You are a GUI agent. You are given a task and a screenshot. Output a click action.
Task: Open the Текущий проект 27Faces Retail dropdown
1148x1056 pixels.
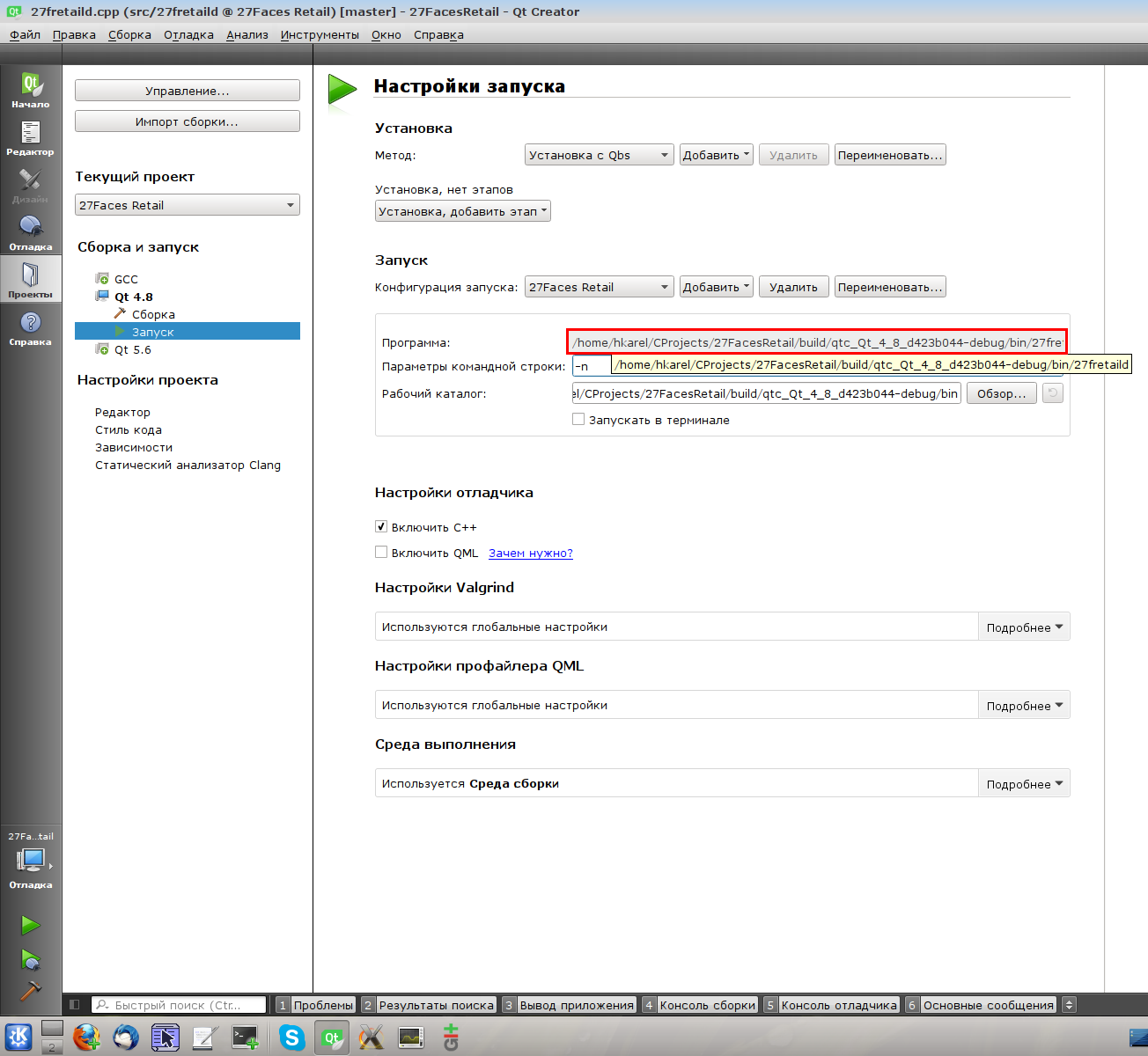187,205
